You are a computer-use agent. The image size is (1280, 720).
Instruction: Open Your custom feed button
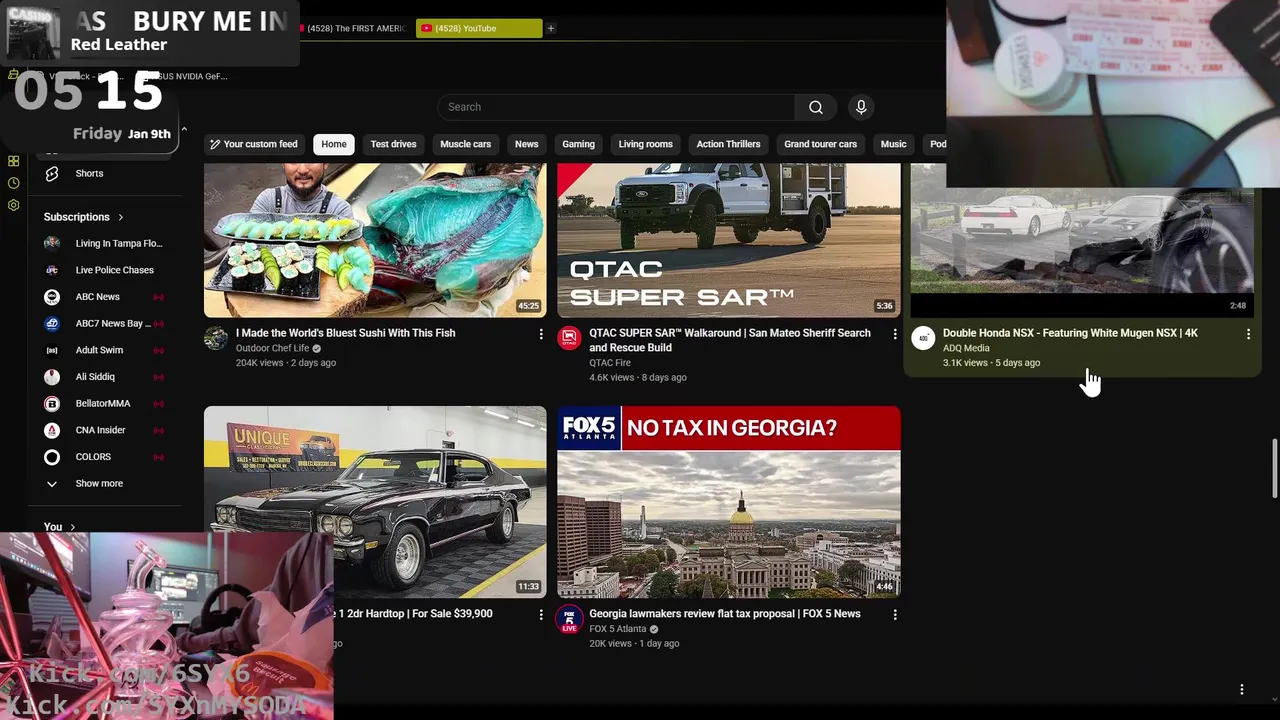pyautogui.click(x=254, y=144)
